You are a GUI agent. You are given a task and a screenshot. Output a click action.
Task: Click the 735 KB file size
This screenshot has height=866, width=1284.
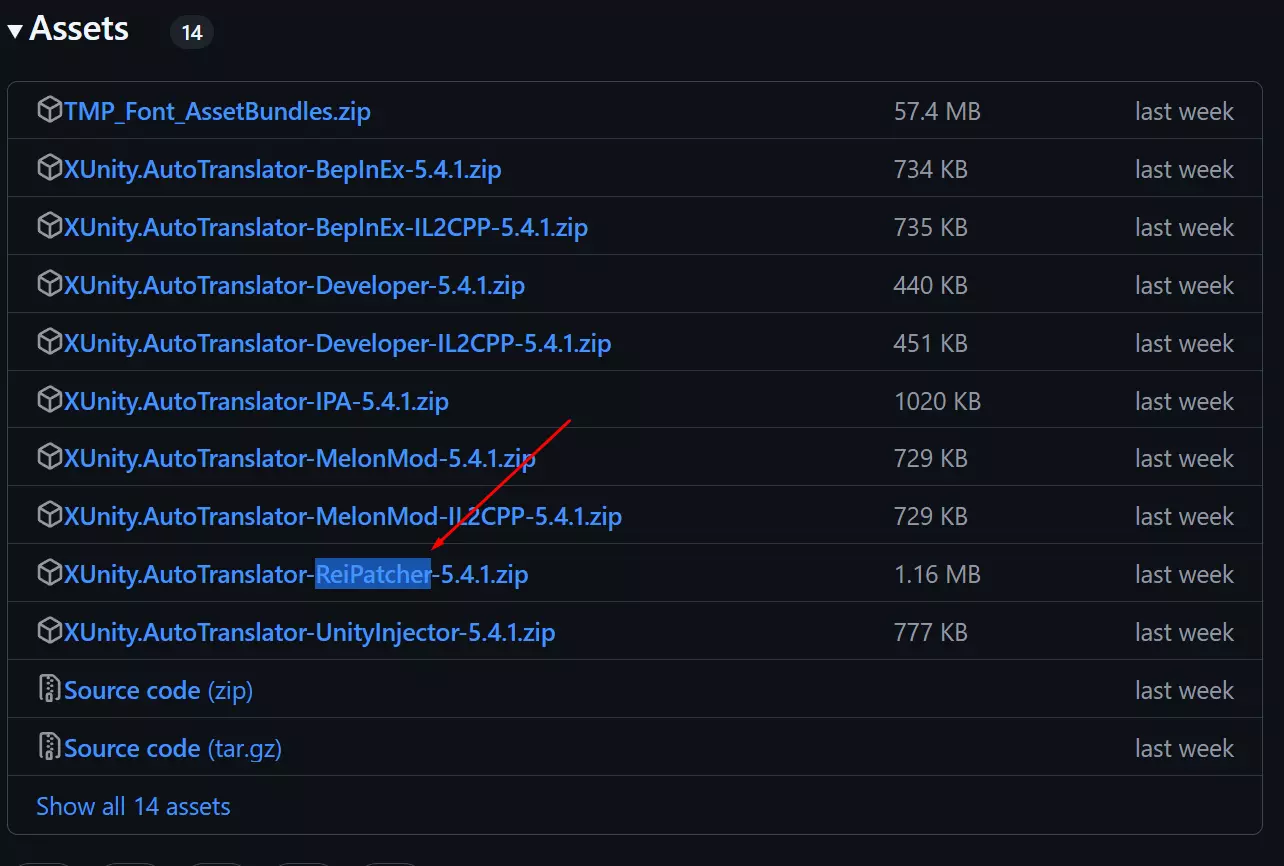931,227
